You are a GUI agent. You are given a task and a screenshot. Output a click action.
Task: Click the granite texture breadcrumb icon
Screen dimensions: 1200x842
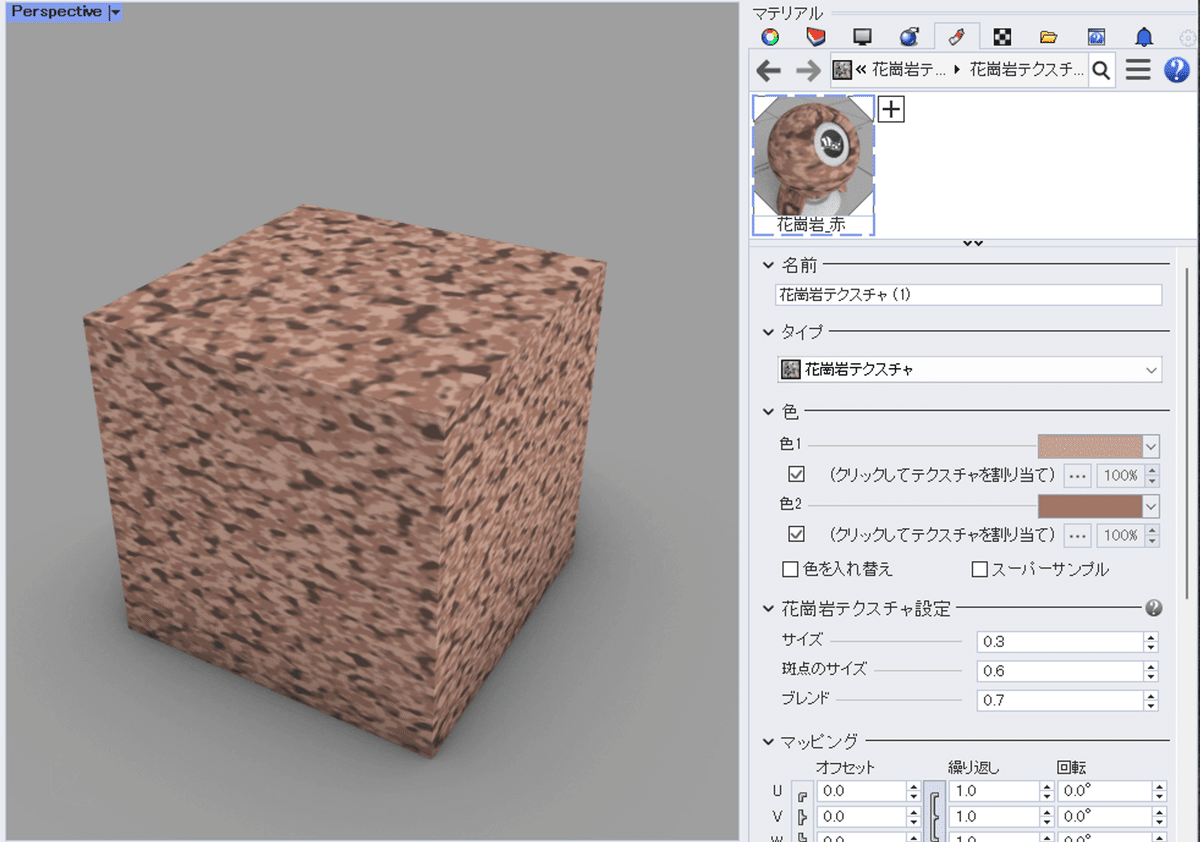pyautogui.click(x=842, y=70)
